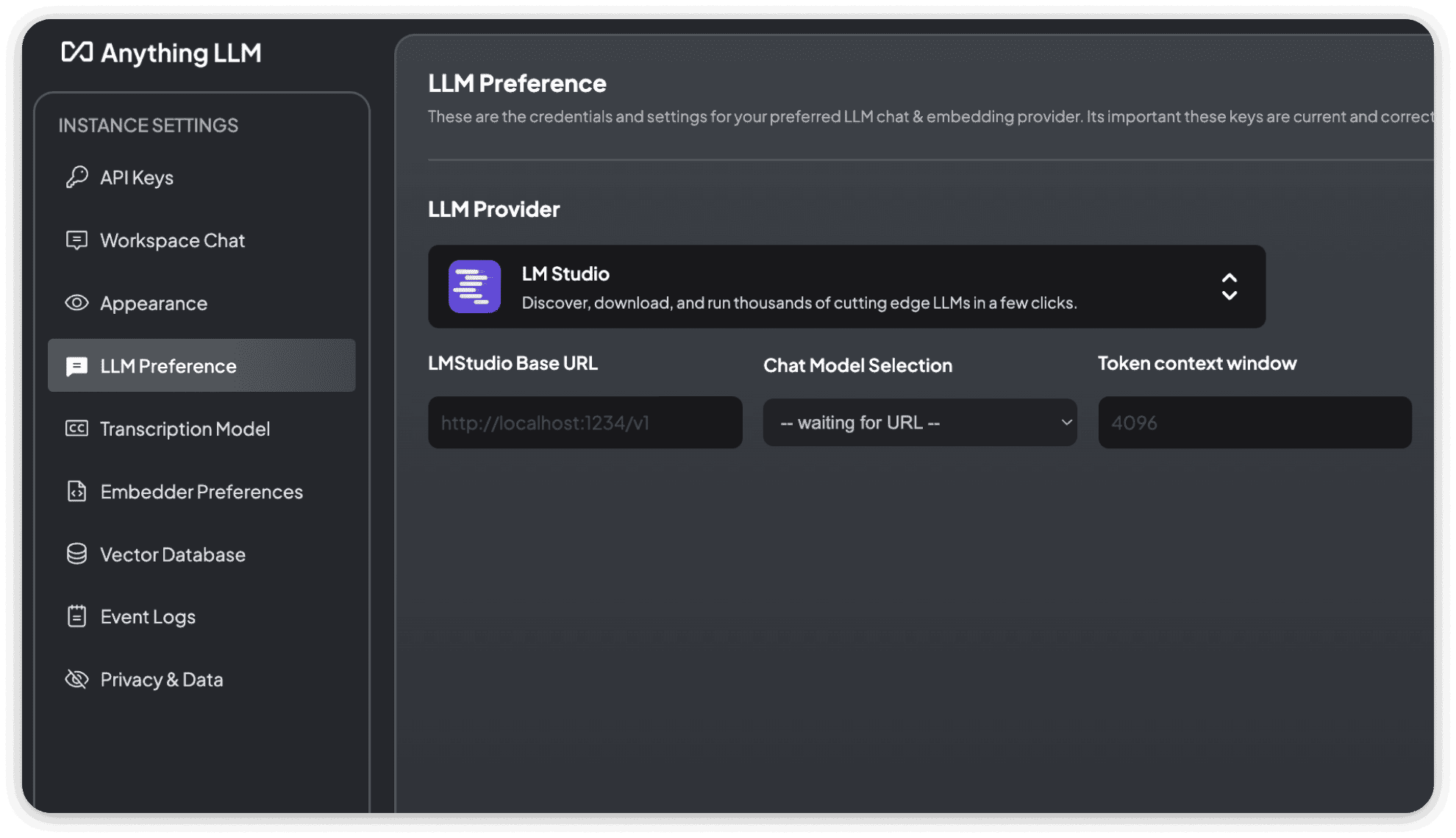Navigate to Privacy & Data
Screen dimensions: 1456x838
tap(162, 680)
